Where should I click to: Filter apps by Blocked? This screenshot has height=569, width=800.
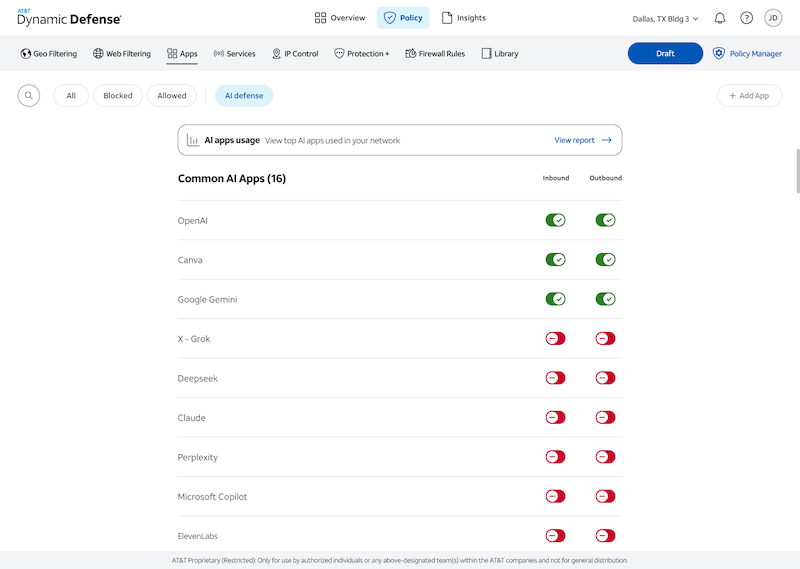(118, 95)
